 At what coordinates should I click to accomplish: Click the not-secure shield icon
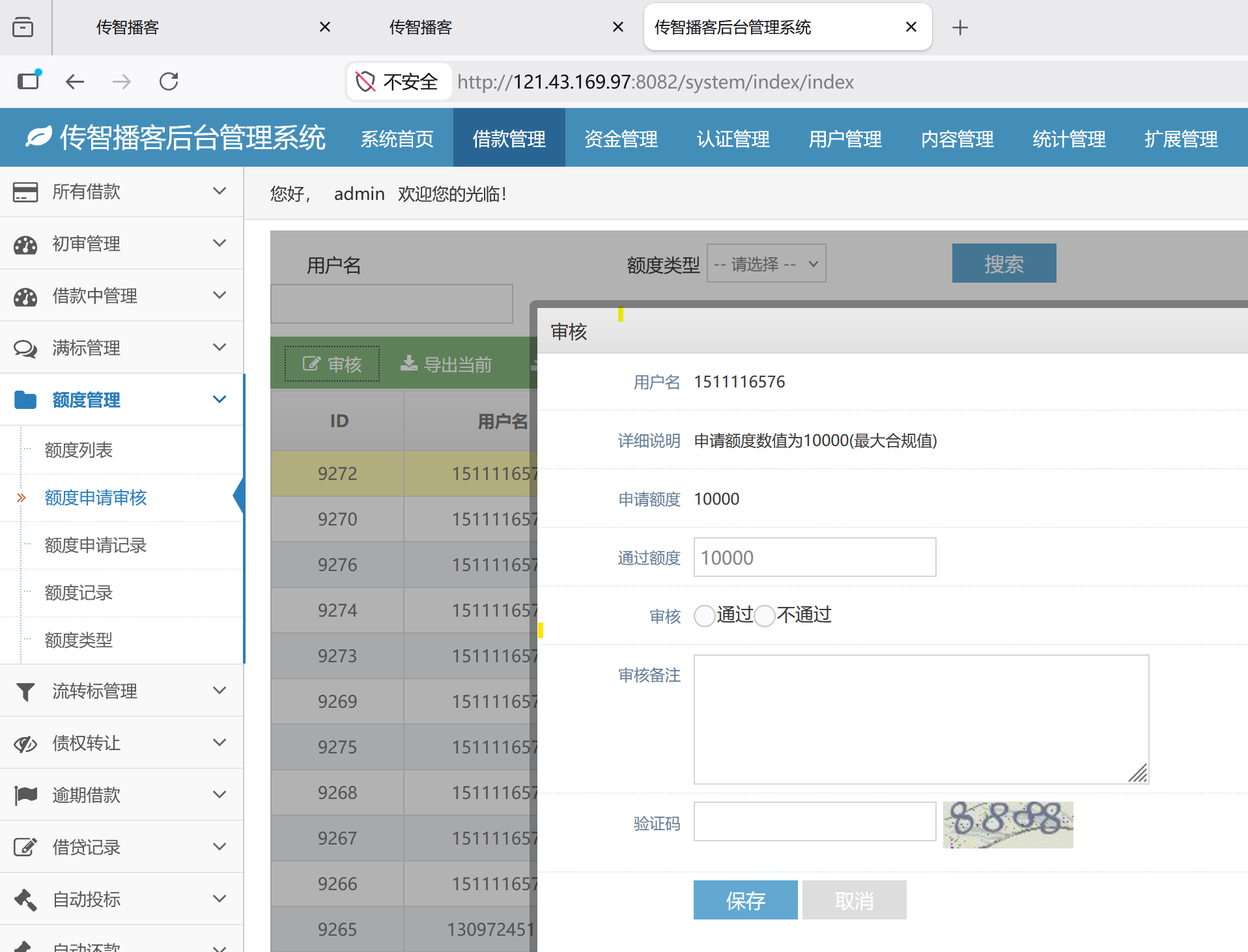point(365,81)
